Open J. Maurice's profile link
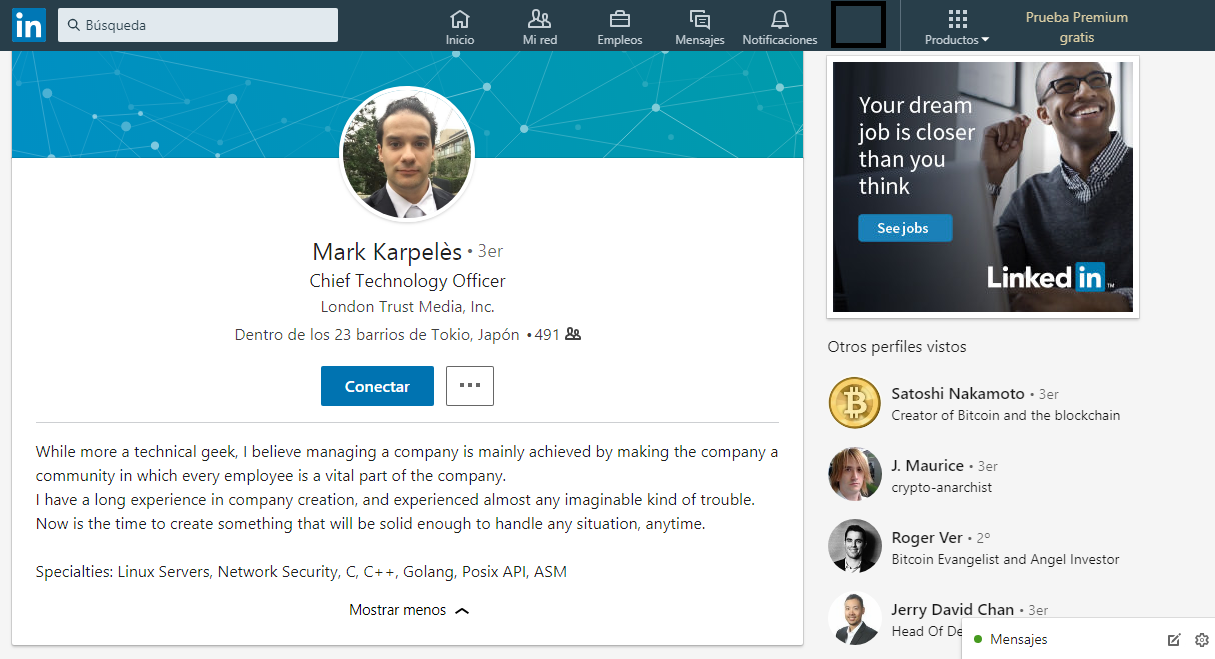The width and height of the screenshot is (1215, 659). coord(928,466)
